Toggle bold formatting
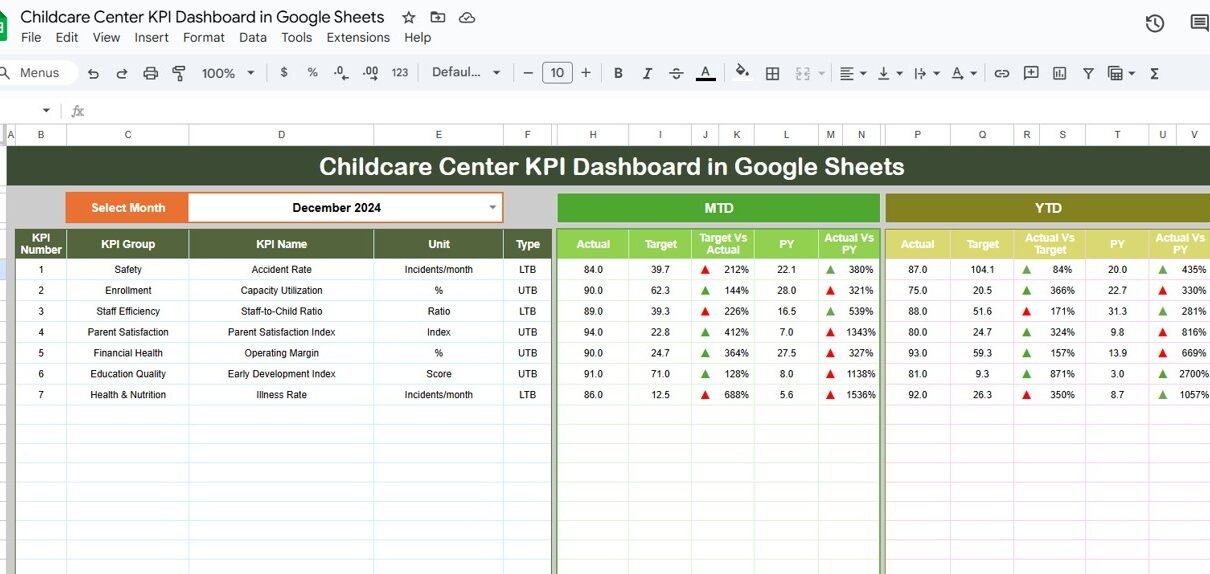The width and height of the screenshot is (1210, 574). coord(618,73)
